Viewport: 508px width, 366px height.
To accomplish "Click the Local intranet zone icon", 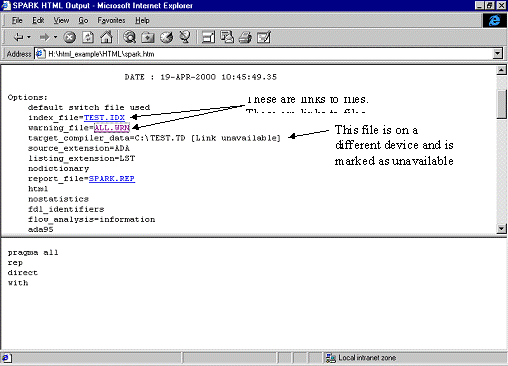I will pyautogui.click(x=331, y=358).
